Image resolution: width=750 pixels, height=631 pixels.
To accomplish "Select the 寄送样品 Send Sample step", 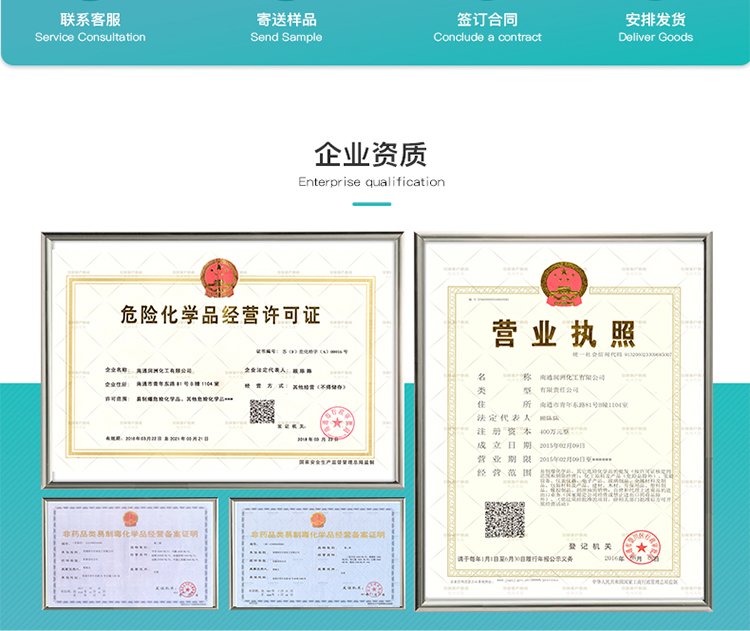I will (286, 28).
